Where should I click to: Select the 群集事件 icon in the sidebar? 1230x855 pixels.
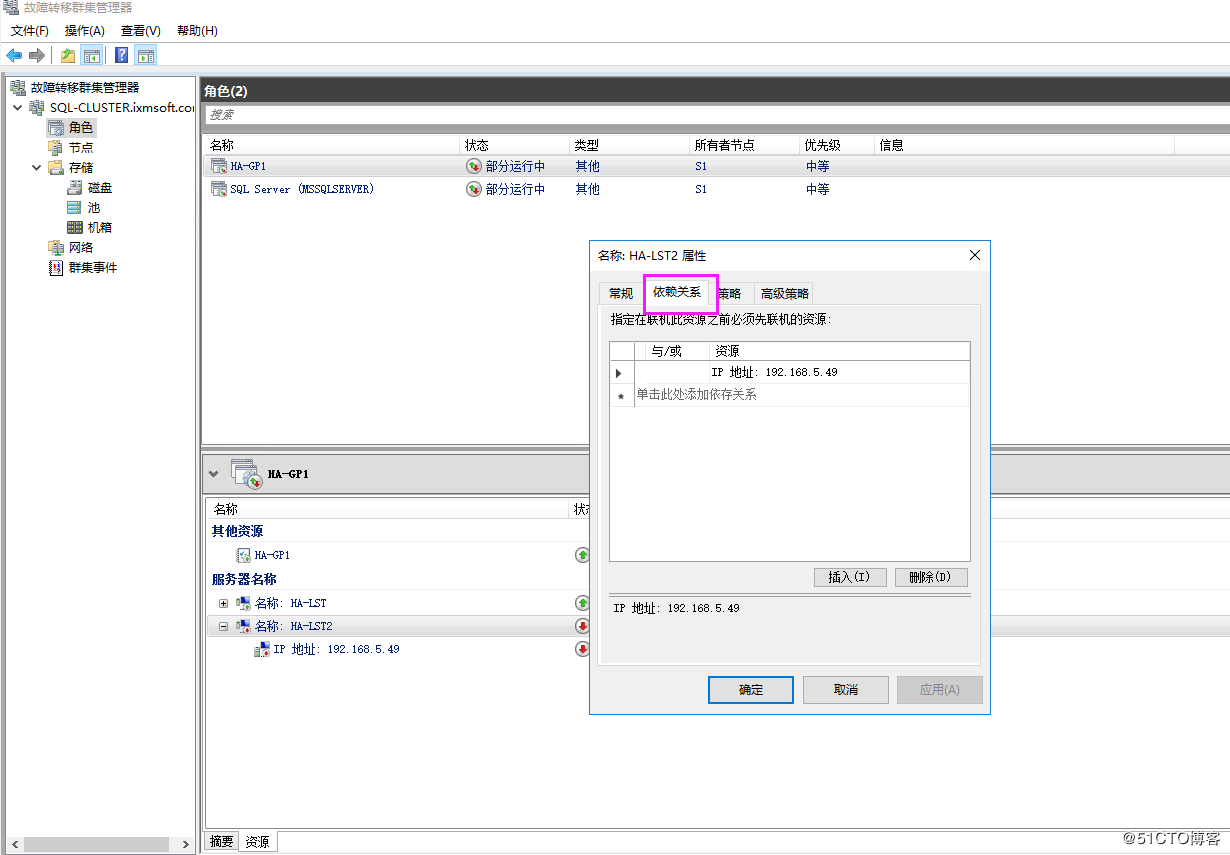pos(54,267)
